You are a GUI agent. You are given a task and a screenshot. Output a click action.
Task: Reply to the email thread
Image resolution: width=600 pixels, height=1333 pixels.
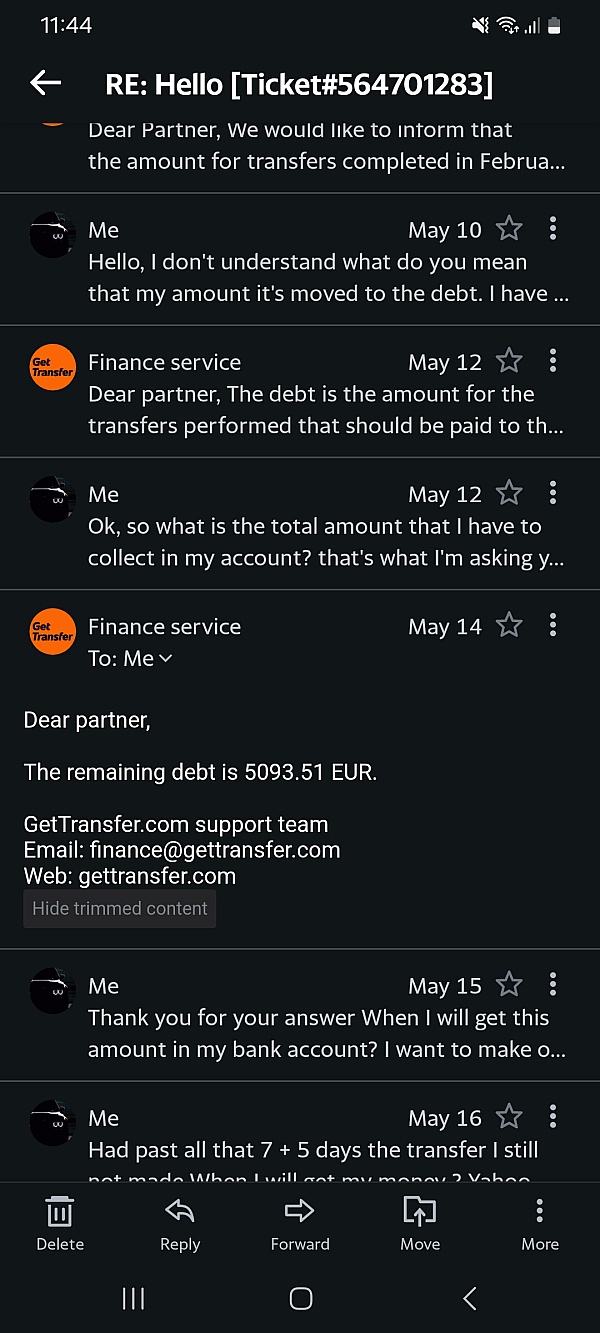point(180,1223)
